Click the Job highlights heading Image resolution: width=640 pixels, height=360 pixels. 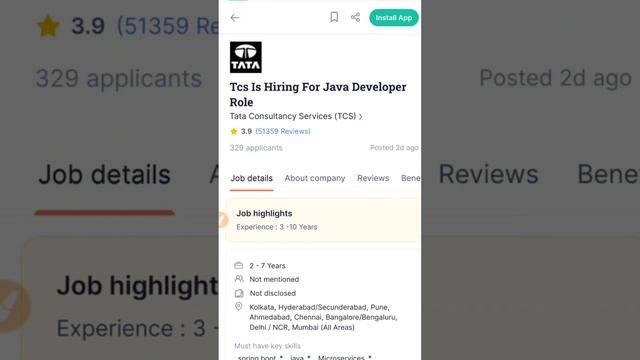264,213
